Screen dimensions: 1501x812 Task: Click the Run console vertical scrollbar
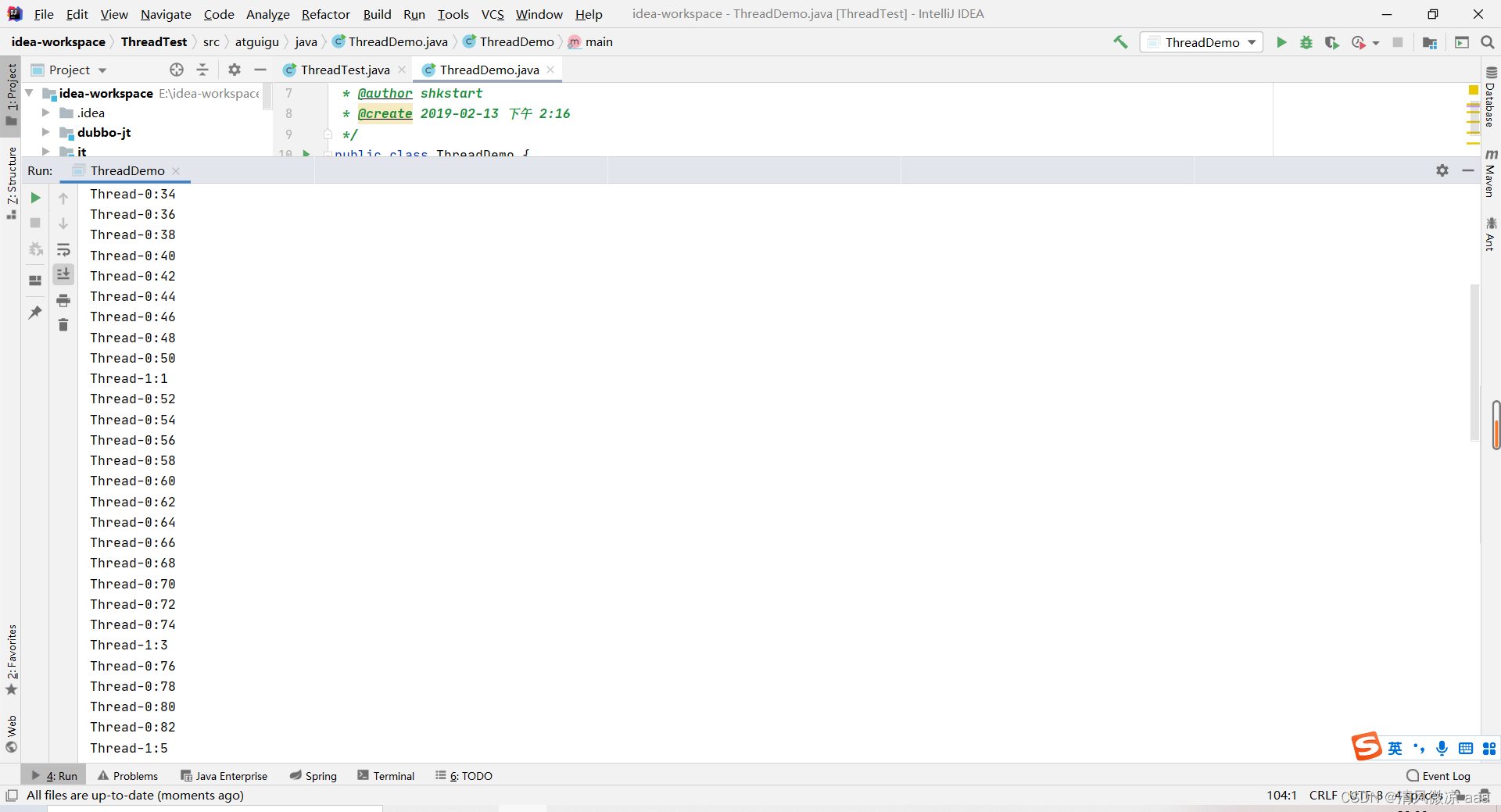[1475, 362]
